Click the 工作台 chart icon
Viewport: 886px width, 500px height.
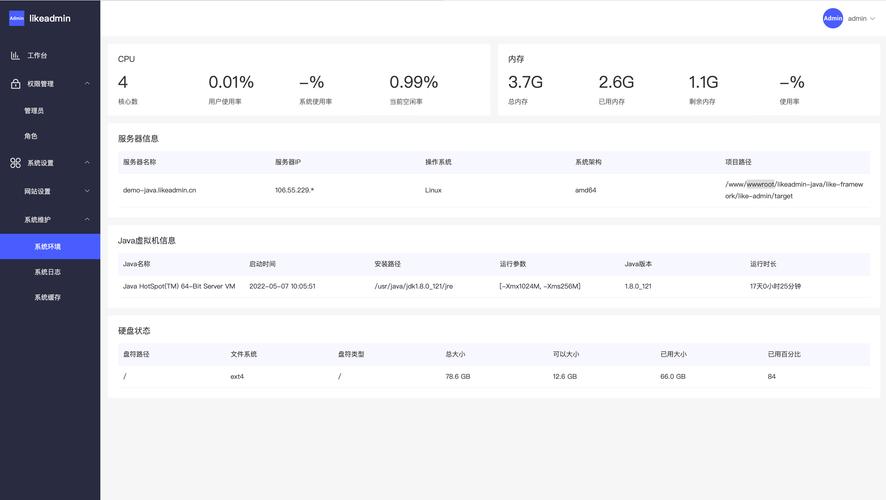15,55
